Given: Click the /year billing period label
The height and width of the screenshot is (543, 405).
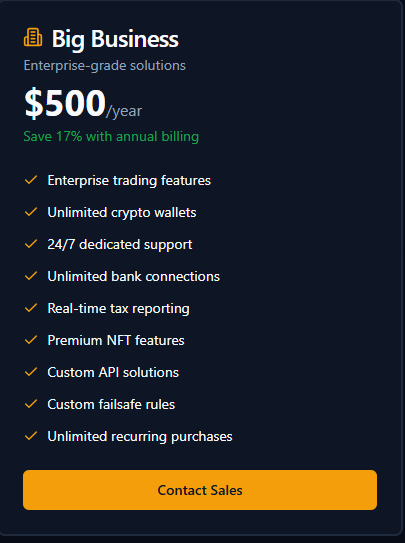Looking at the screenshot, I should tap(124, 111).
